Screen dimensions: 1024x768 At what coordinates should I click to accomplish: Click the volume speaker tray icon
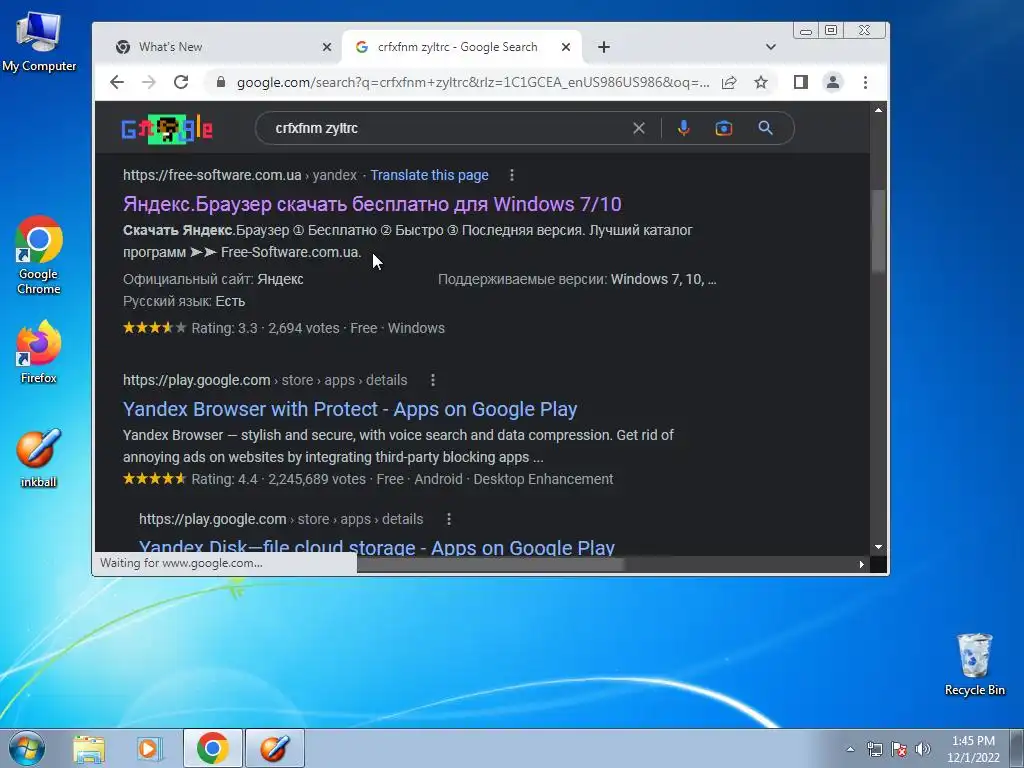click(923, 749)
